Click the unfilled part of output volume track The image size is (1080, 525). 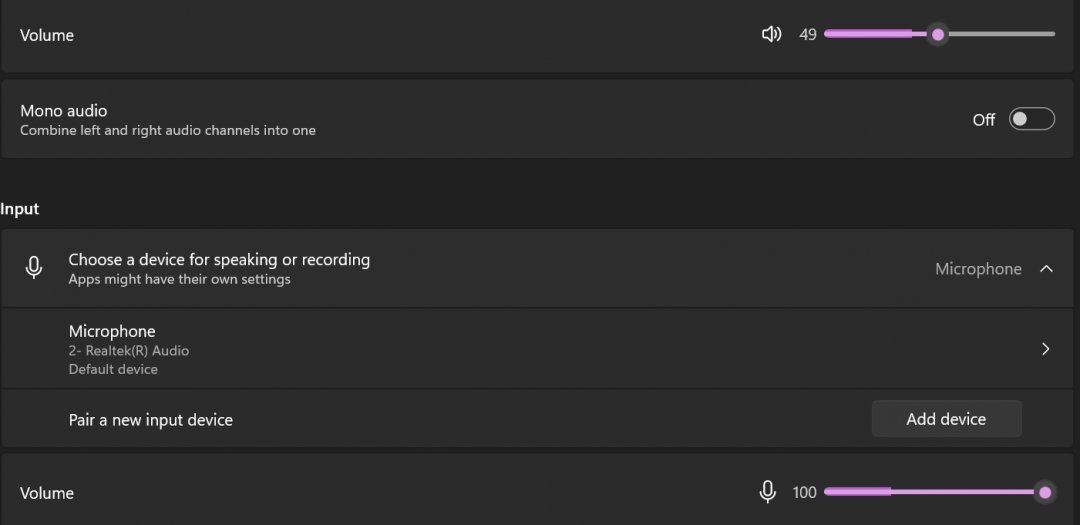[x=1000, y=35]
